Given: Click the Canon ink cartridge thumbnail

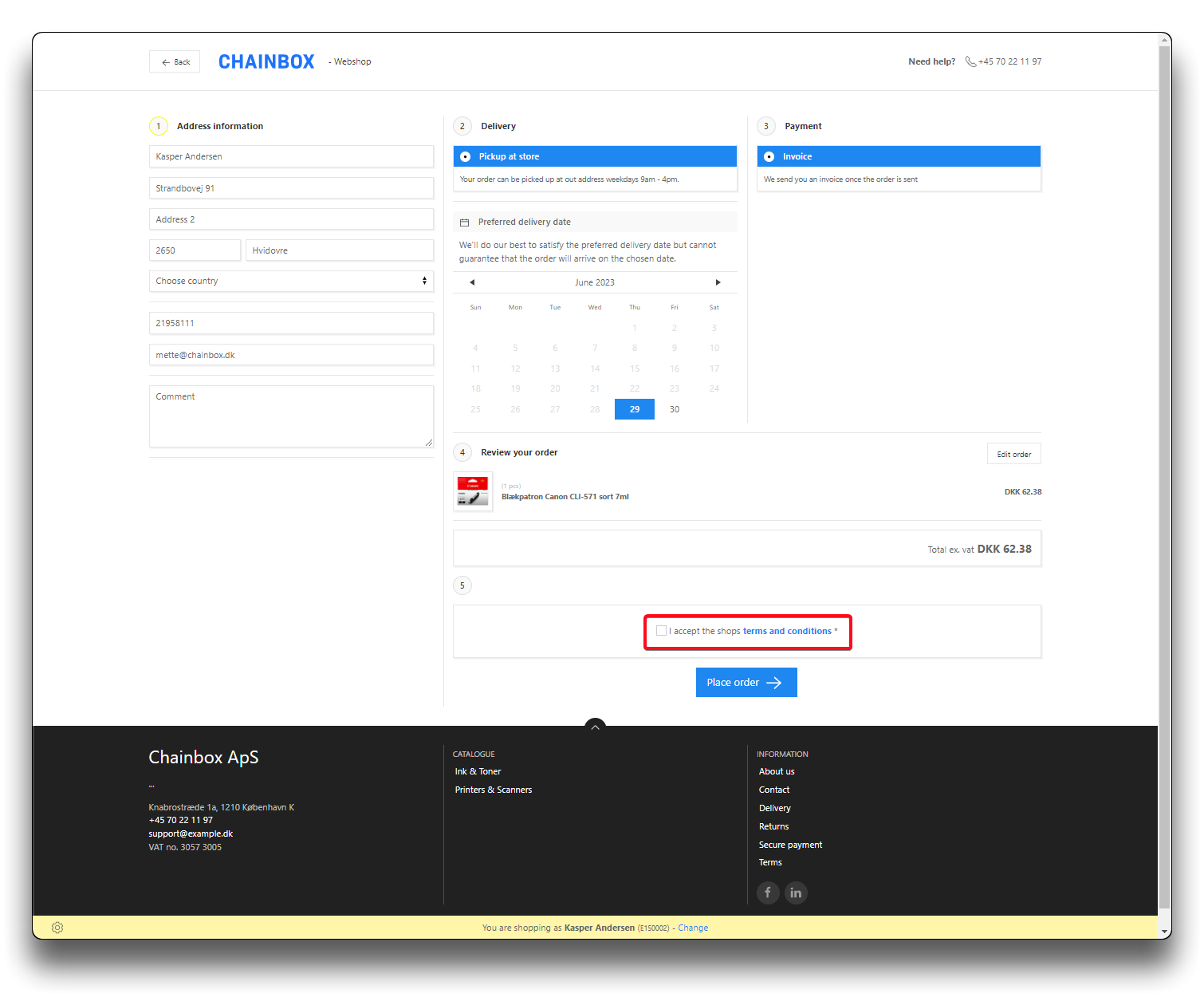Looking at the screenshot, I should pos(473,491).
